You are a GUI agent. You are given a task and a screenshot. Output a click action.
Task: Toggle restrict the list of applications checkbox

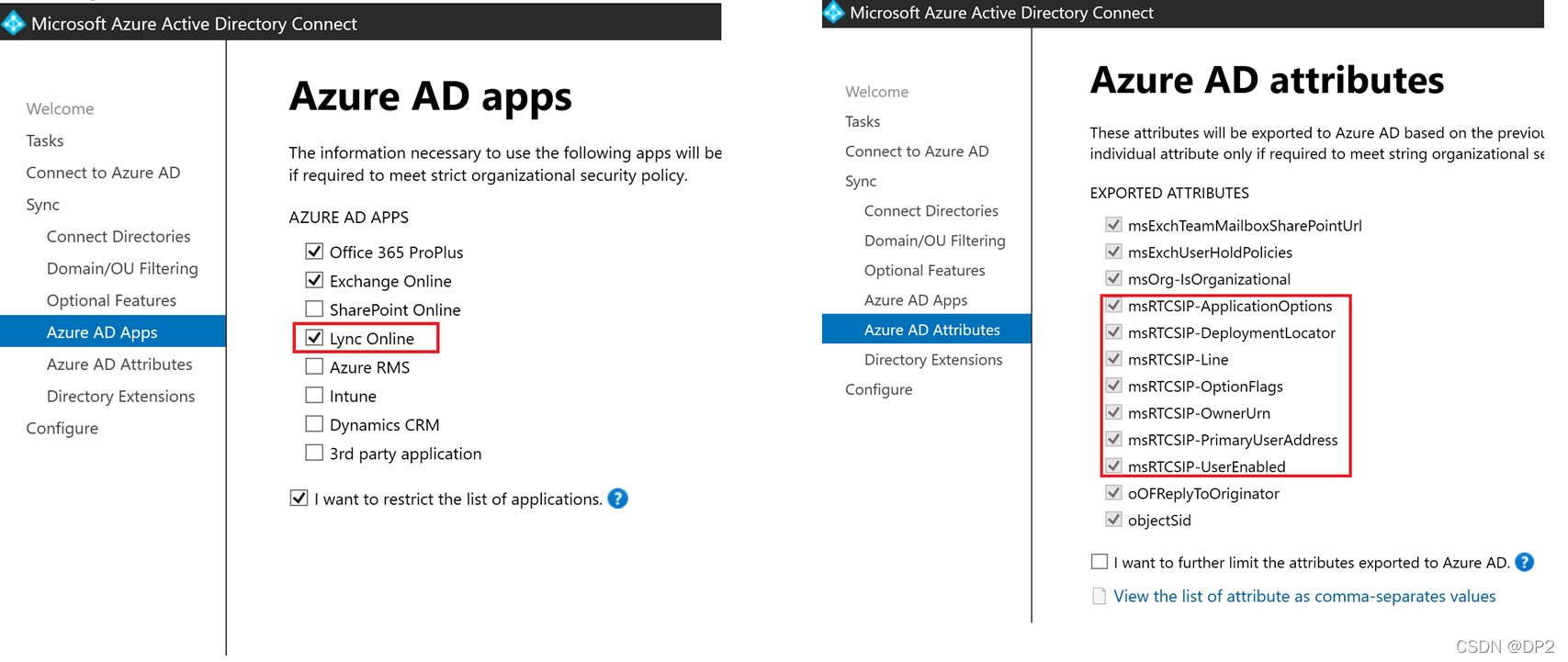pos(299,499)
